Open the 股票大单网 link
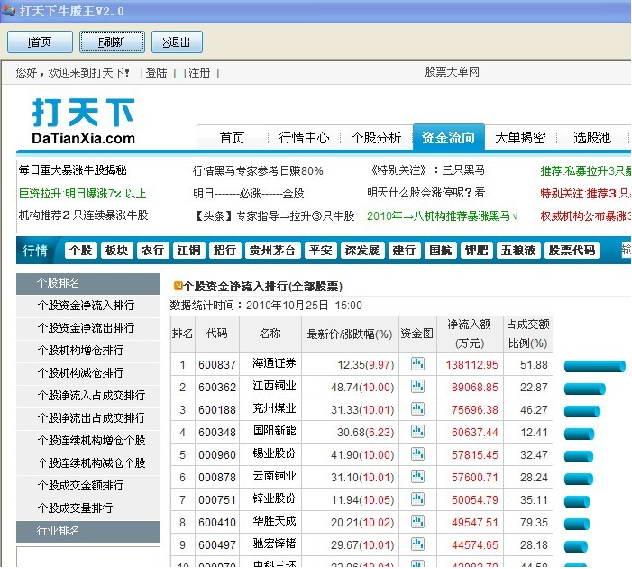Image resolution: width=632 pixels, height=569 pixels. coord(452,72)
